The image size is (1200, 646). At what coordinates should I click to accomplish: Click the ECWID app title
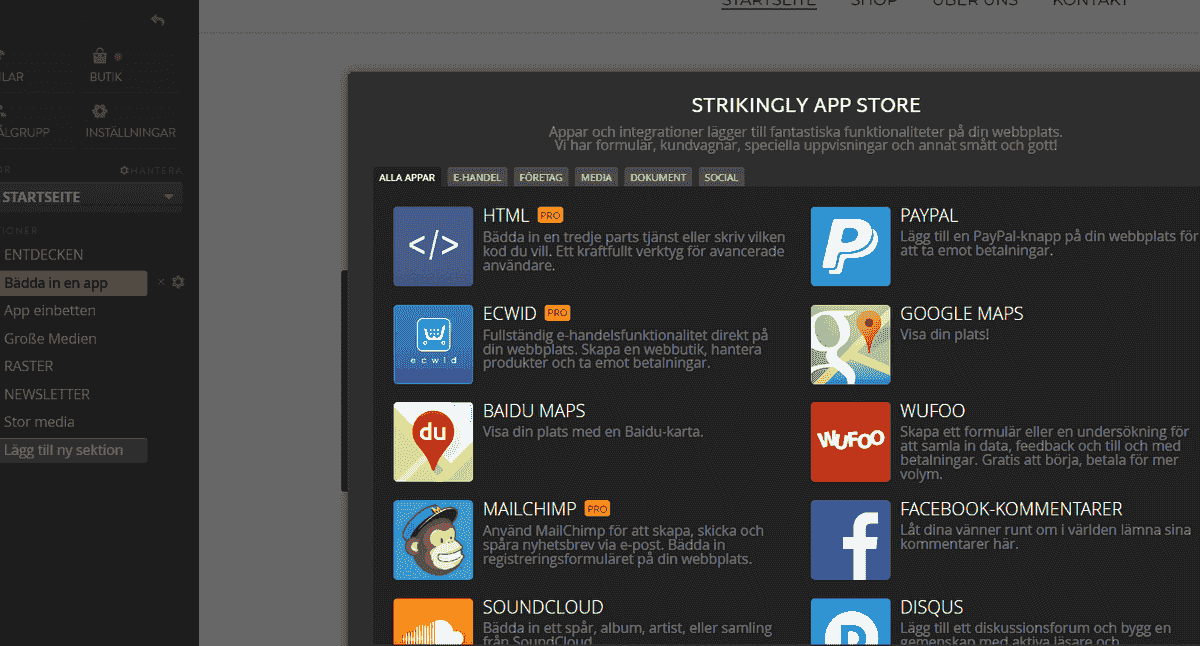(x=510, y=313)
